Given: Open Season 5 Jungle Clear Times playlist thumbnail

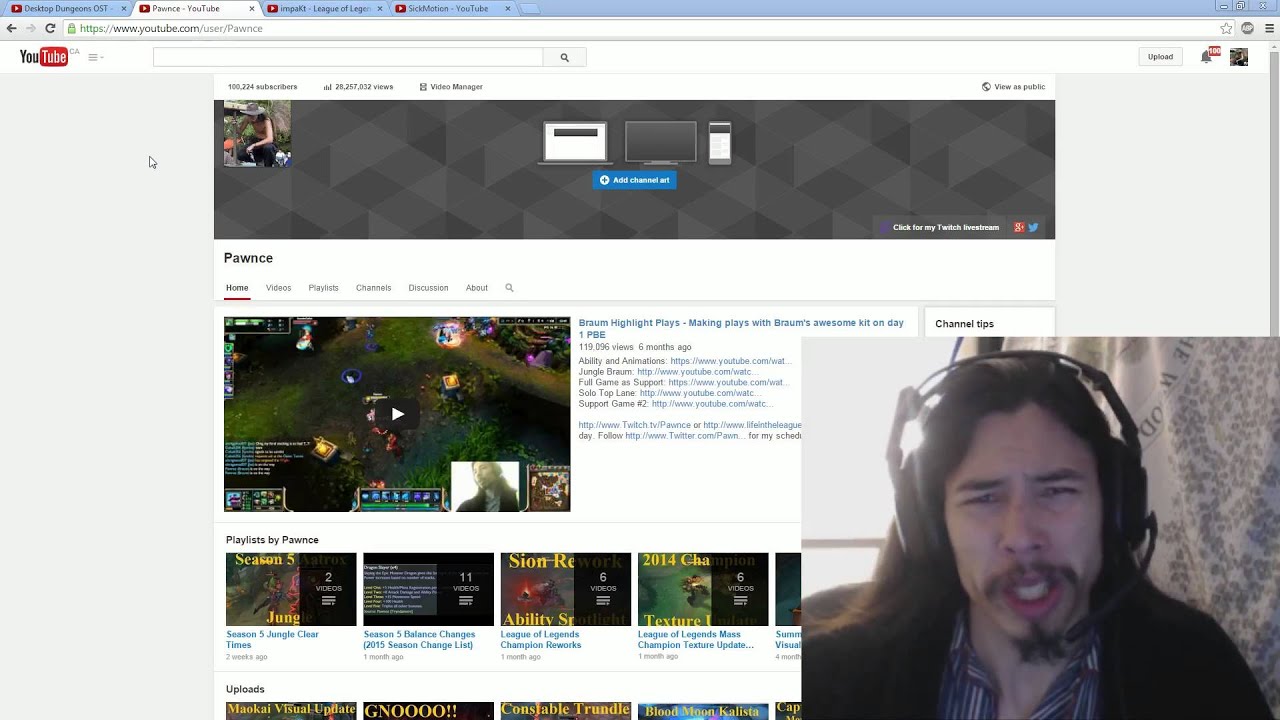Looking at the screenshot, I should [x=291, y=589].
